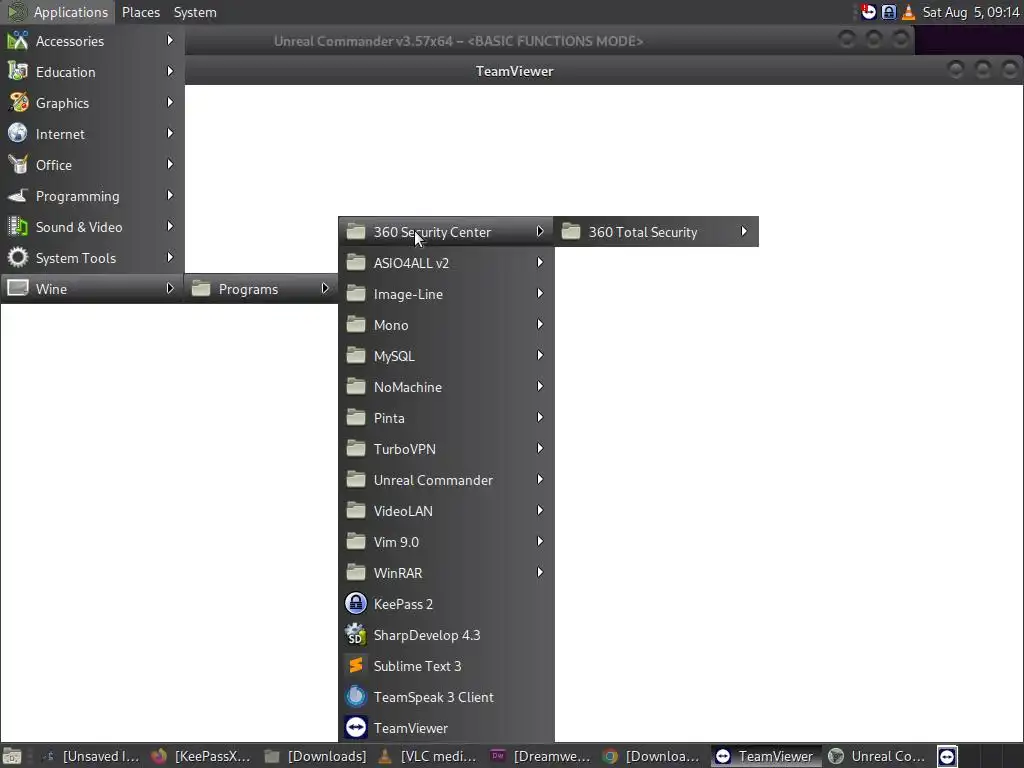
Task: Click the TeamSpeak 3 Client icon
Action: coord(356,697)
